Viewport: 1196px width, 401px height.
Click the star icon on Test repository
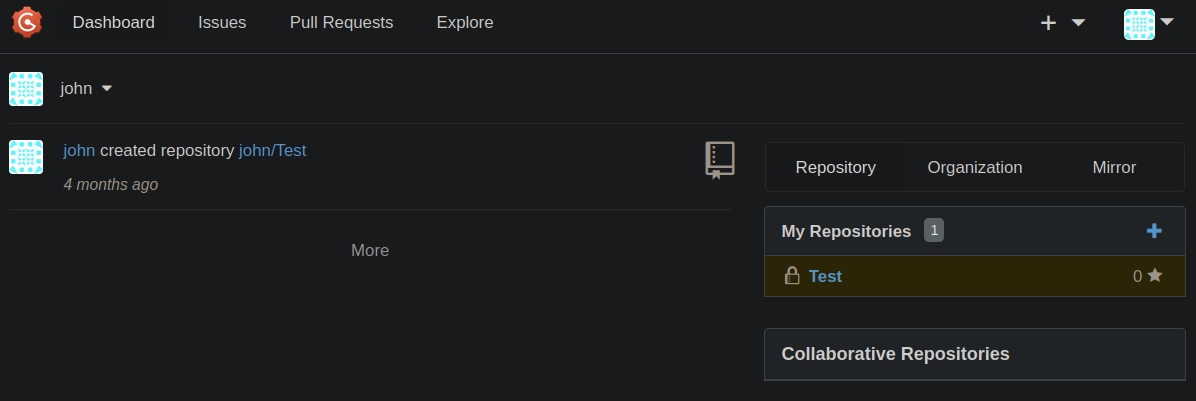point(1155,275)
